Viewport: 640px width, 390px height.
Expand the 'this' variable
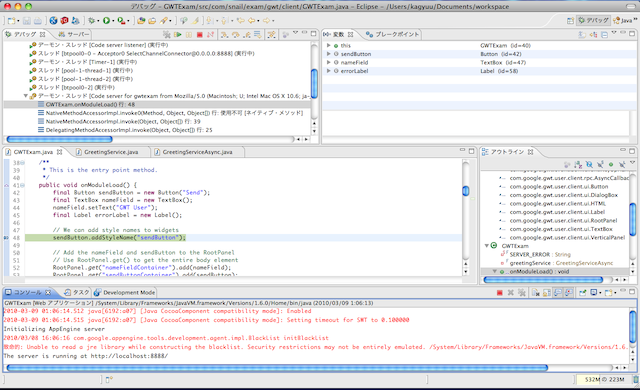click(329, 45)
